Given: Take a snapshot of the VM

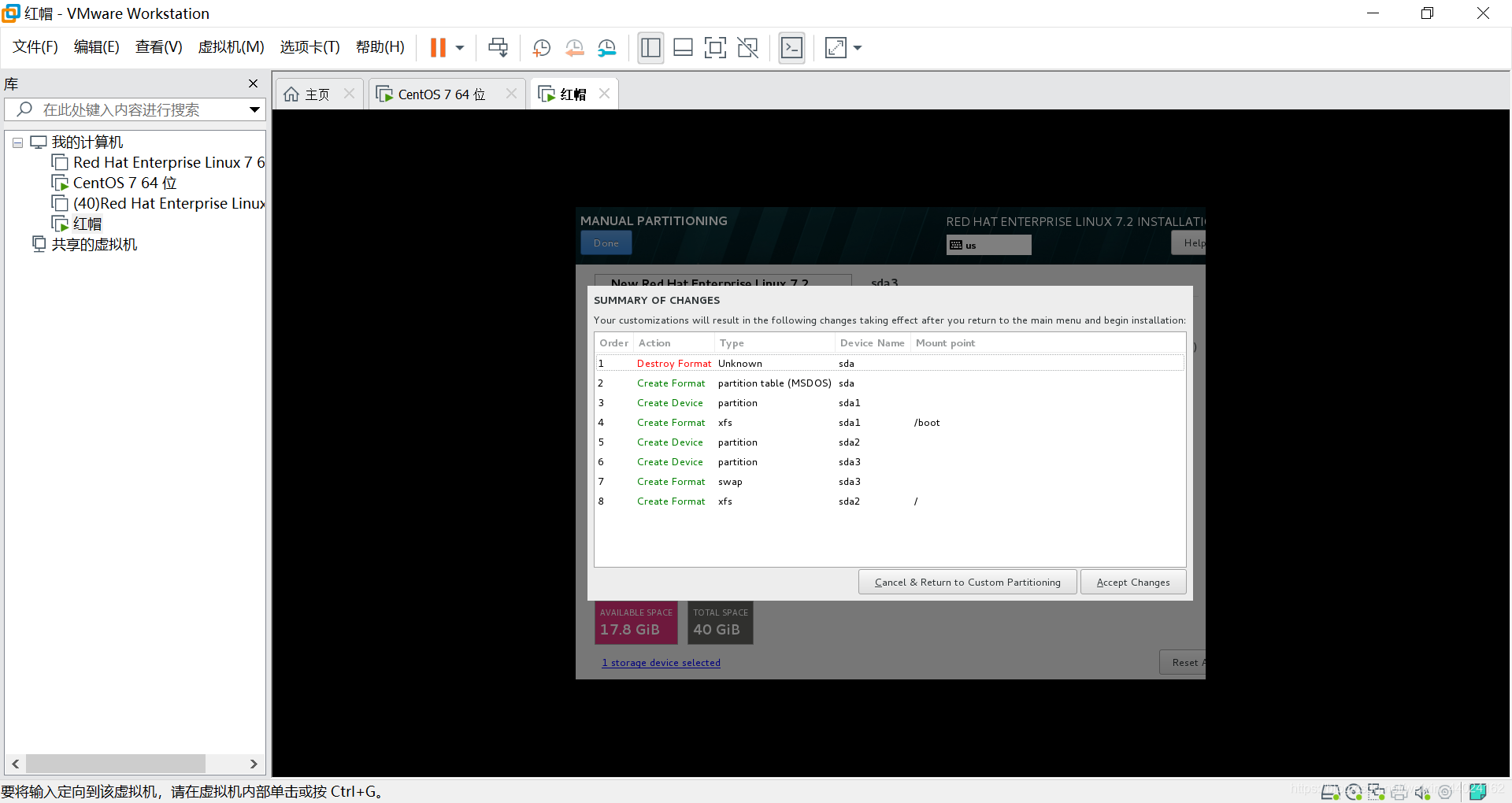Looking at the screenshot, I should 541,48.
